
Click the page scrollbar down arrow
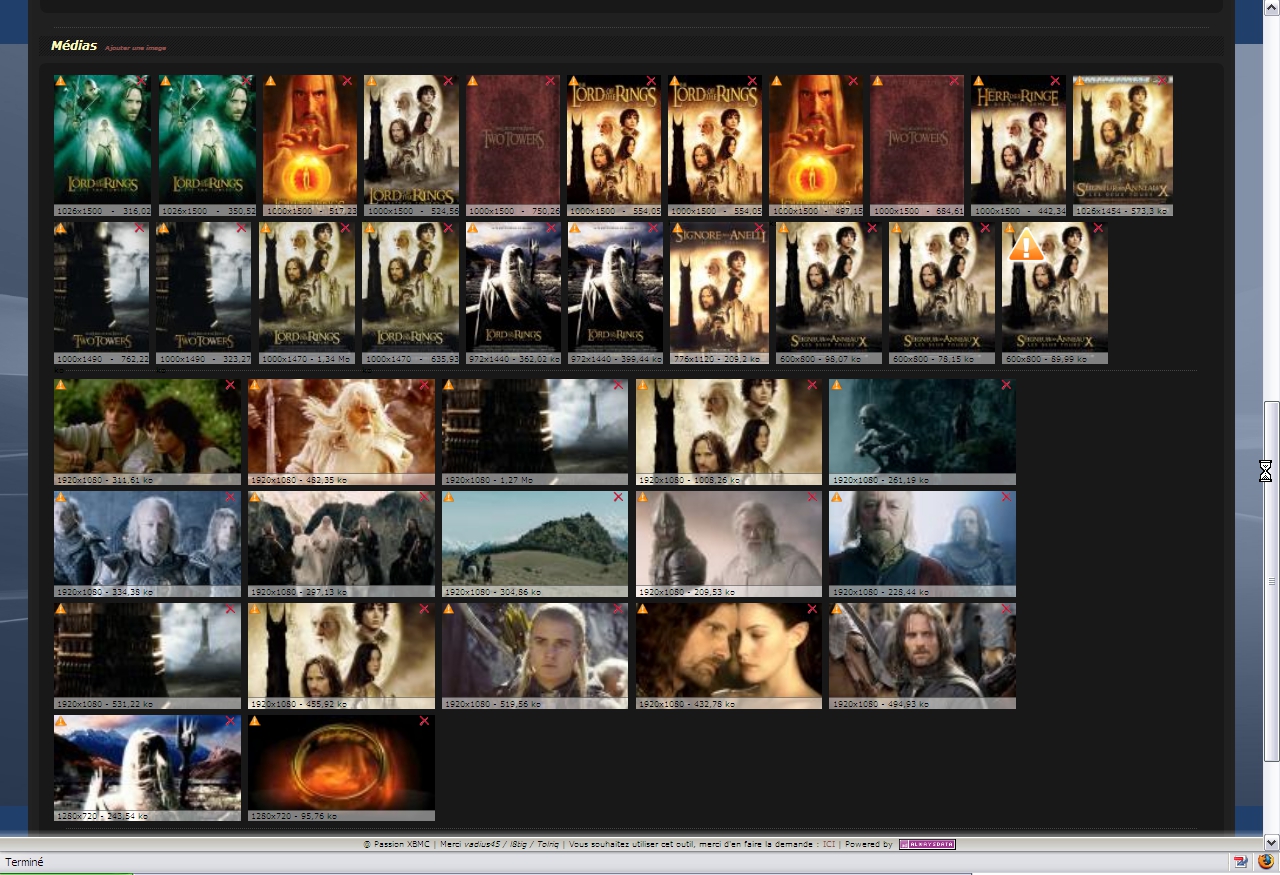click(x=1271, y=842)
